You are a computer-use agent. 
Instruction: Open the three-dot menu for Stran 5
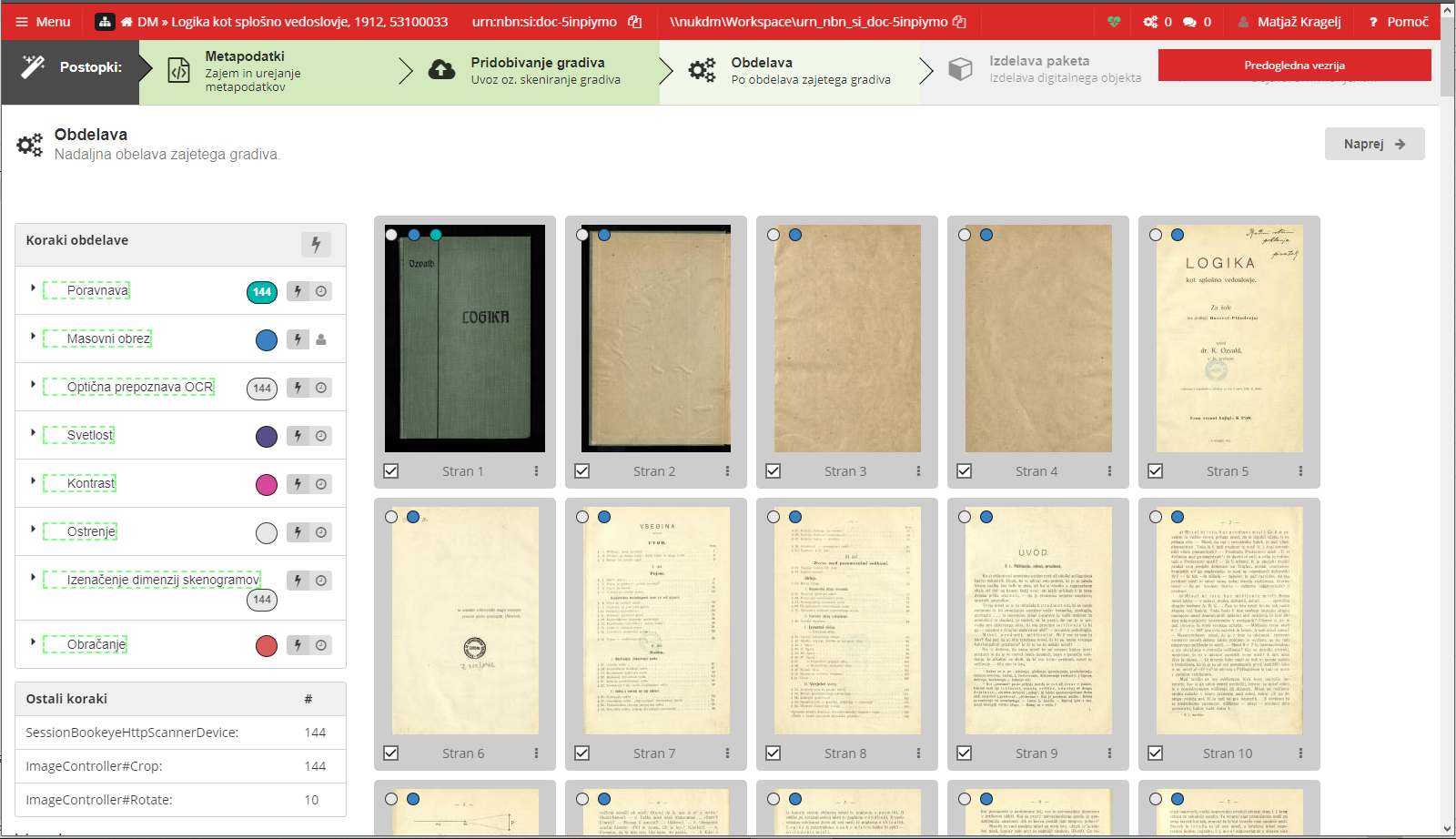(x=1300, y=471)
